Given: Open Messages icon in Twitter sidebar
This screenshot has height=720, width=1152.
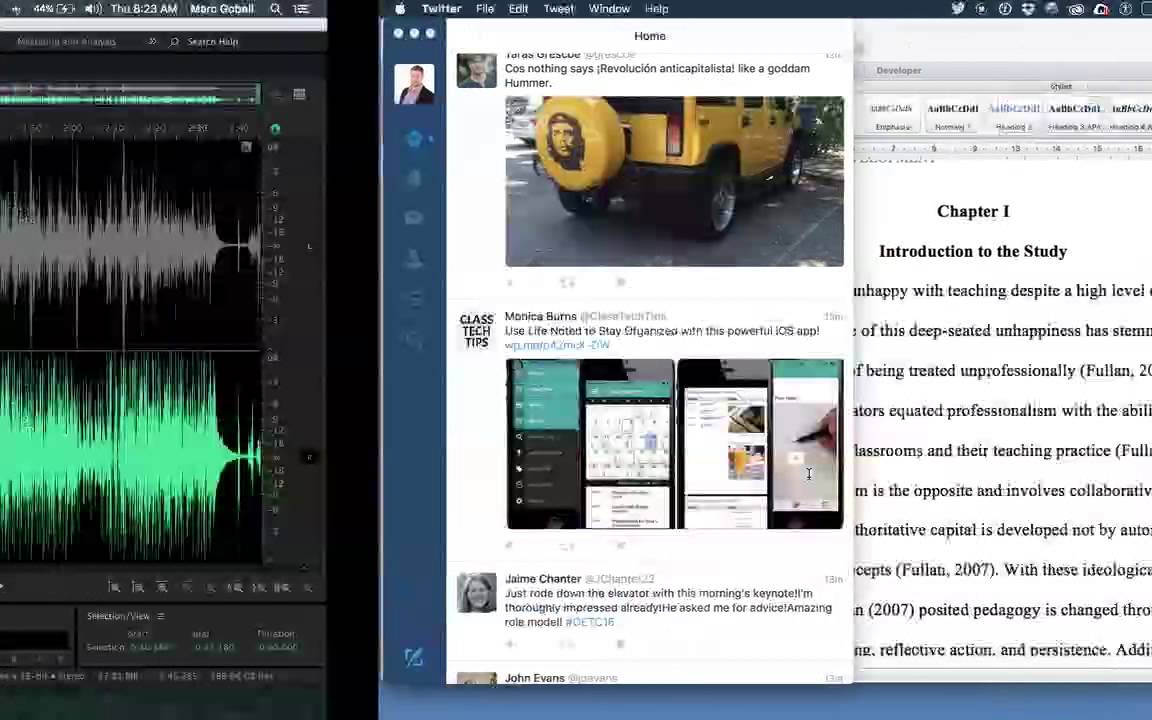Looking at the screenshot, I should click(x=414, y=217).
